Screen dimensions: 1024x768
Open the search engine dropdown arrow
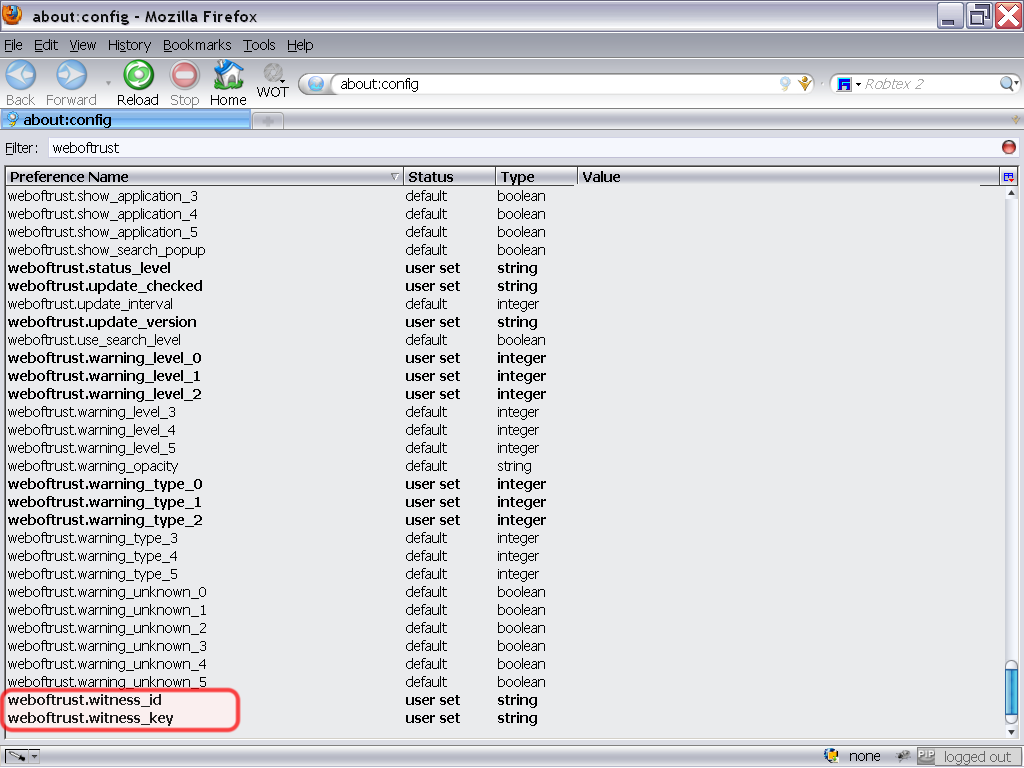click(858, 84)
